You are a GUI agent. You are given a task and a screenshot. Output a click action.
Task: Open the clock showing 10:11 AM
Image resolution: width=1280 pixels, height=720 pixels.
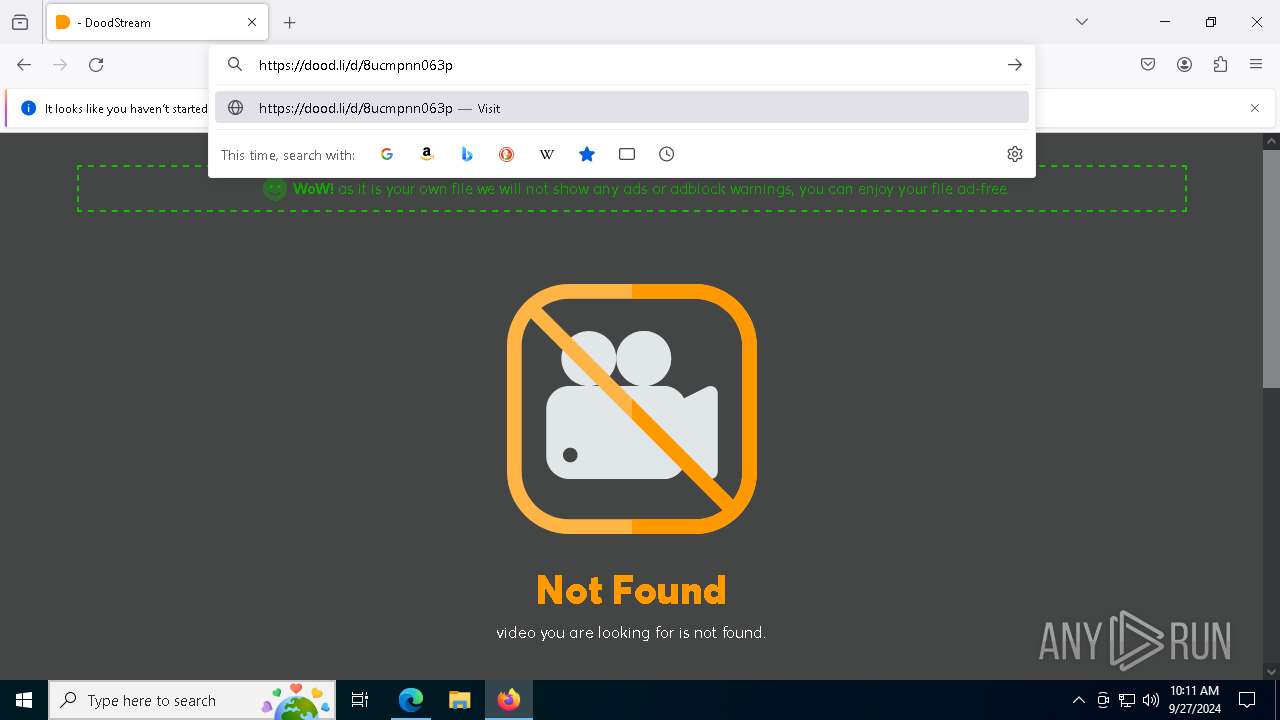1194,700
